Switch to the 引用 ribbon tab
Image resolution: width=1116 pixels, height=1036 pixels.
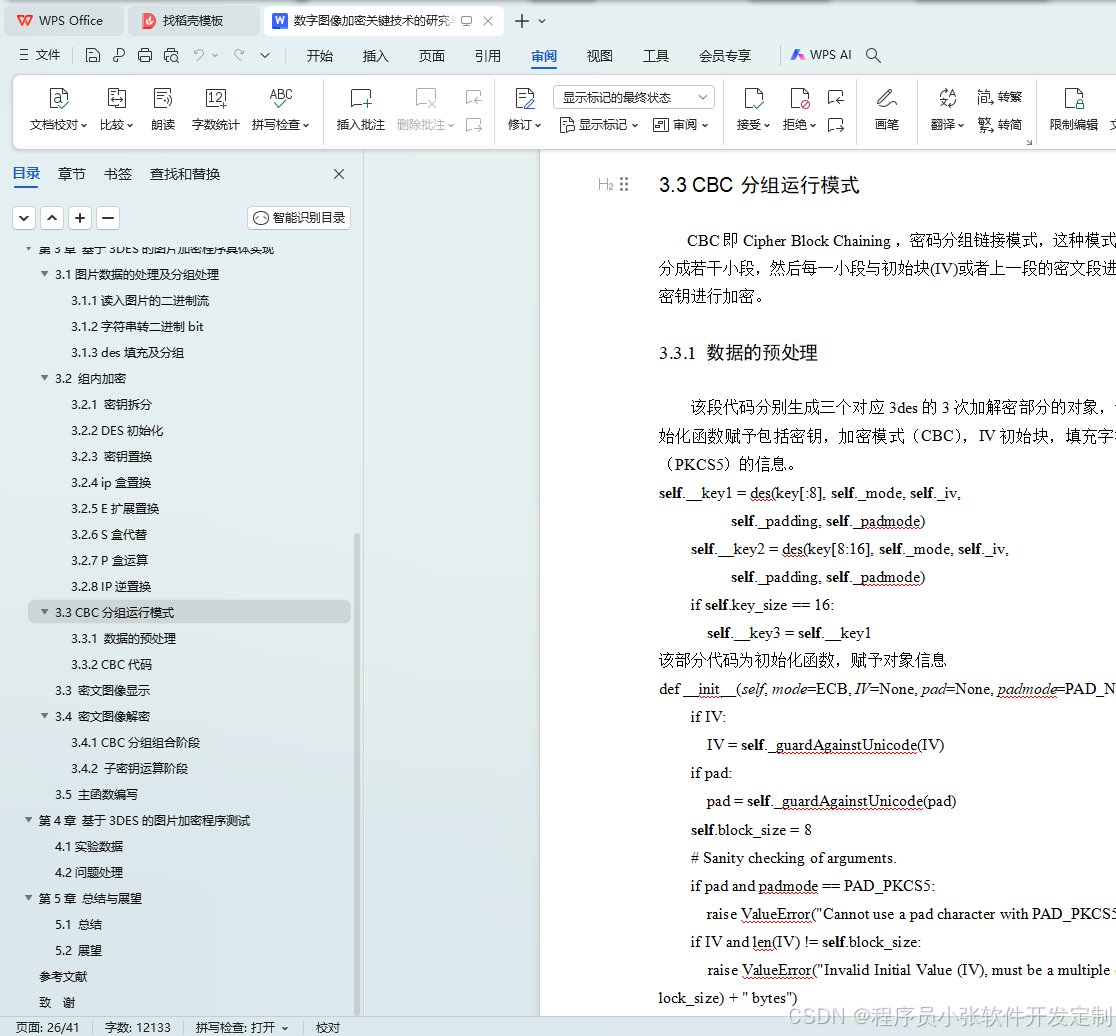point(488,56)
